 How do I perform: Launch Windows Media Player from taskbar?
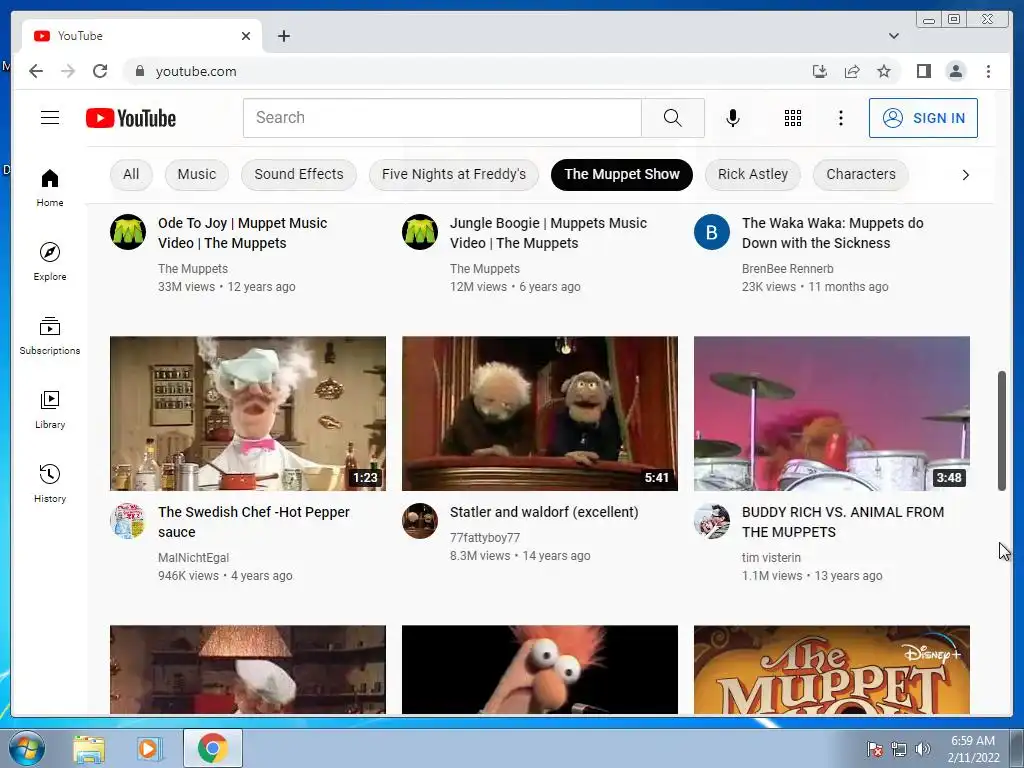click(x=150, y=748)
